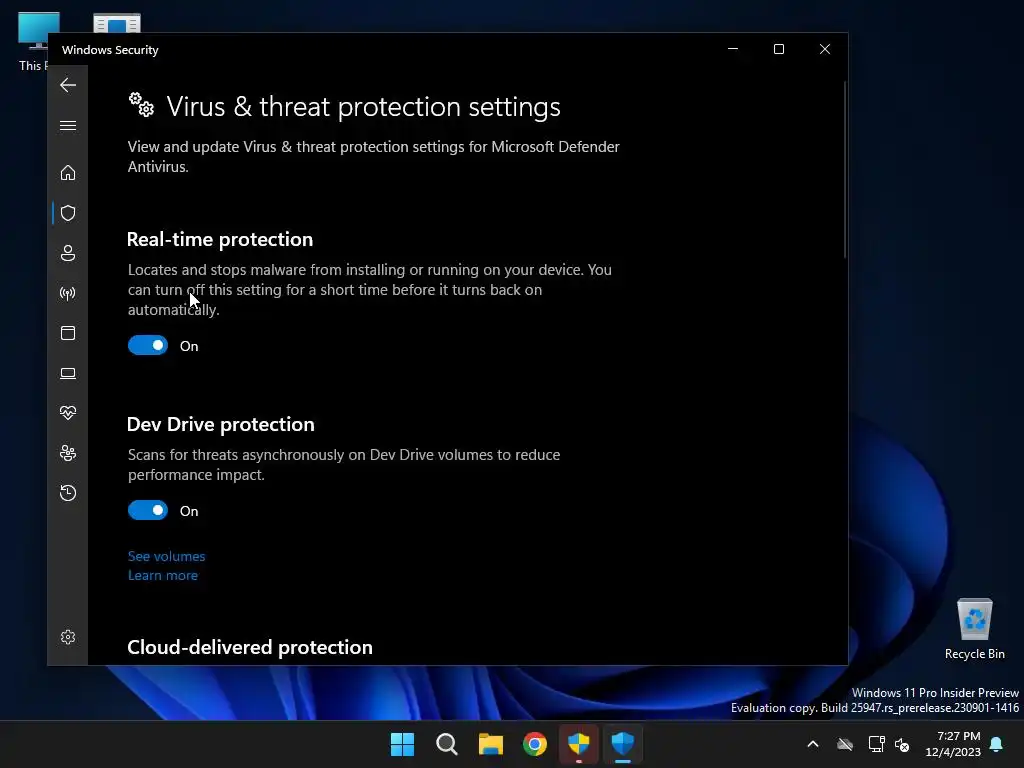Open Account protection in sidebar
The width and height of the screenshot is (1024, 768).
[x=68, y=253]
